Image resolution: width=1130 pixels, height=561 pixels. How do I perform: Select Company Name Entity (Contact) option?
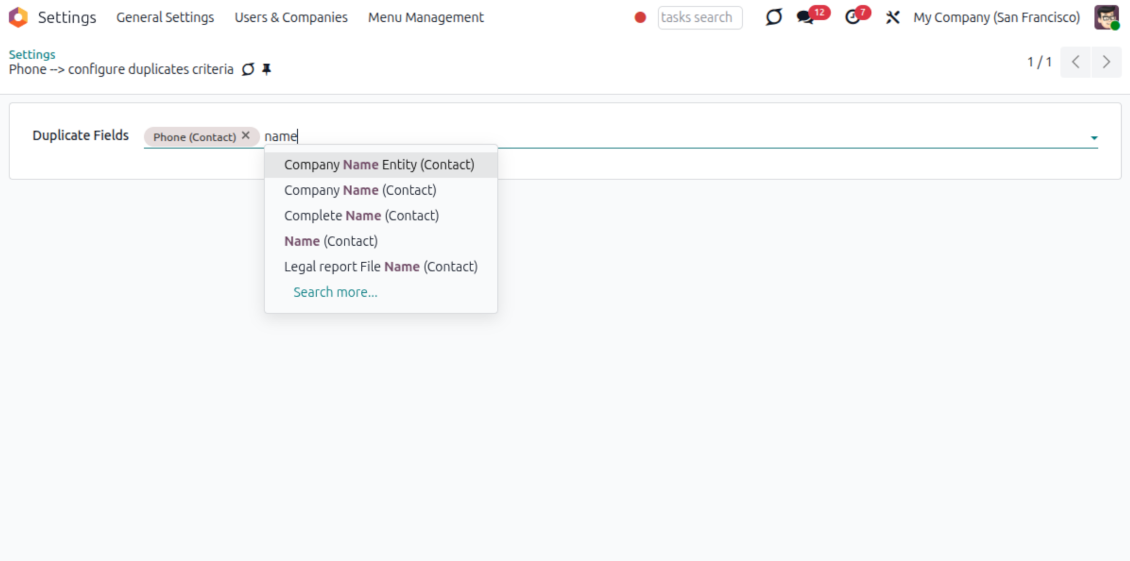379,164
